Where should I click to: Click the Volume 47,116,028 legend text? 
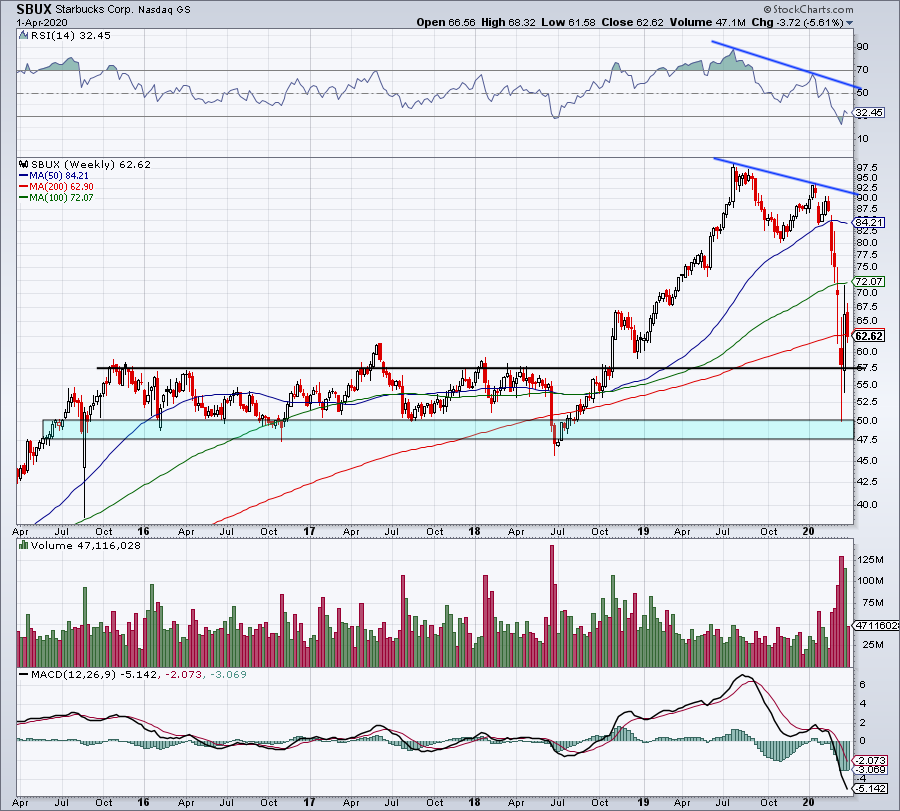tap(86, 545)
